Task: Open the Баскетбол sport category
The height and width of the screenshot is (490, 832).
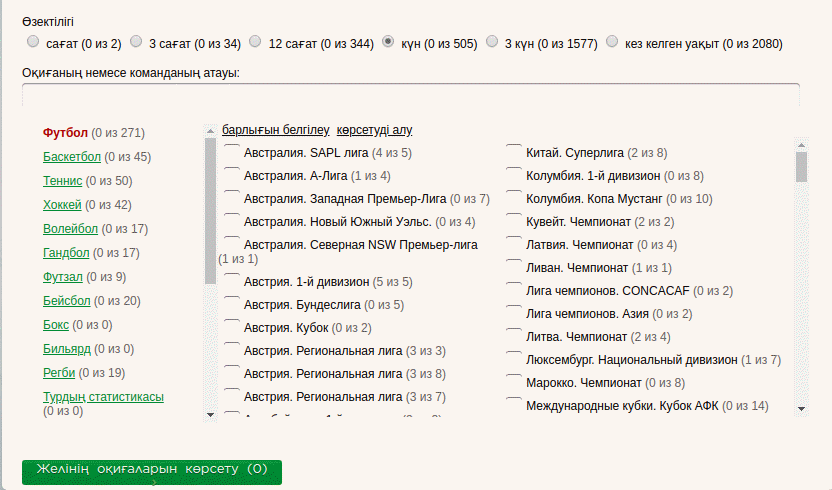Action: coord(72,157)
